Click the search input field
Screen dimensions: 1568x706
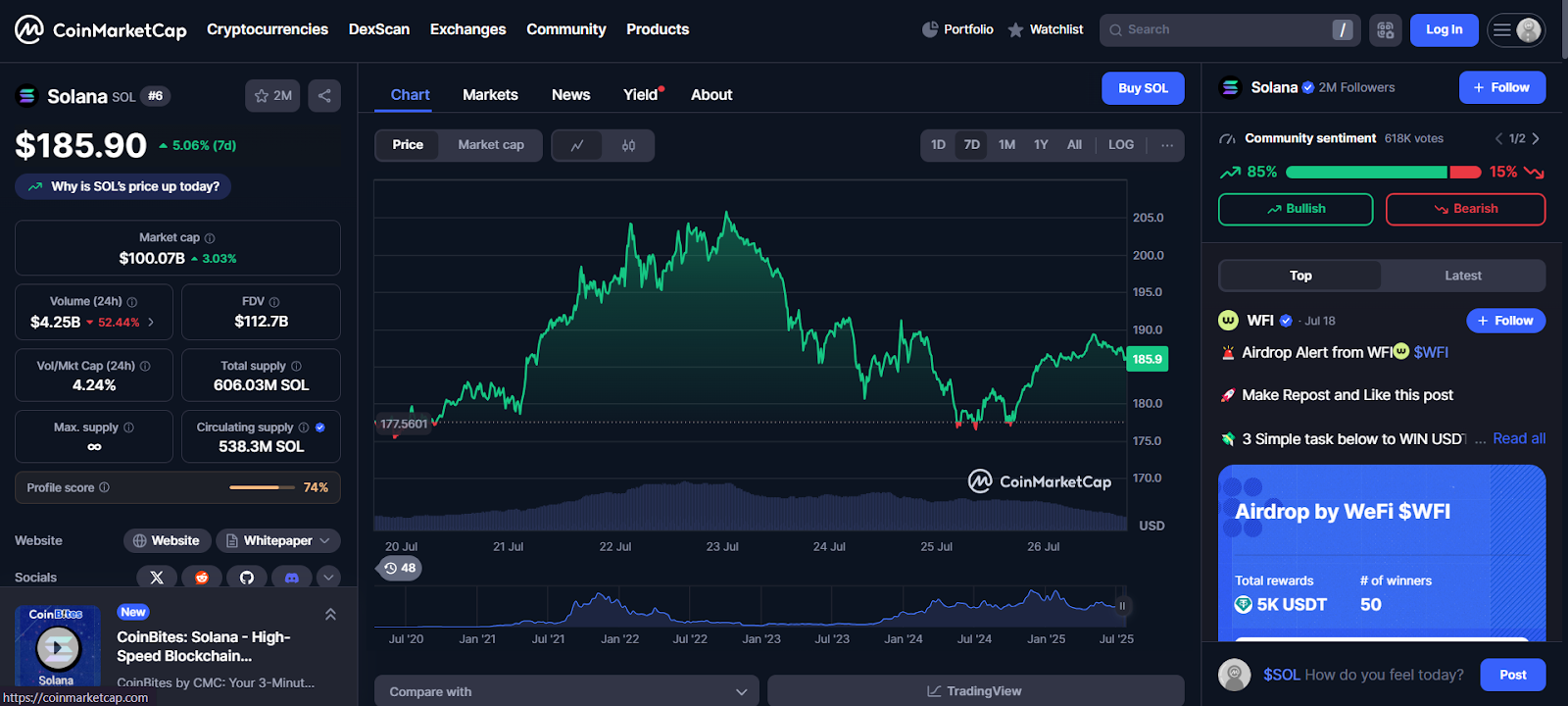coord(1230,30)
